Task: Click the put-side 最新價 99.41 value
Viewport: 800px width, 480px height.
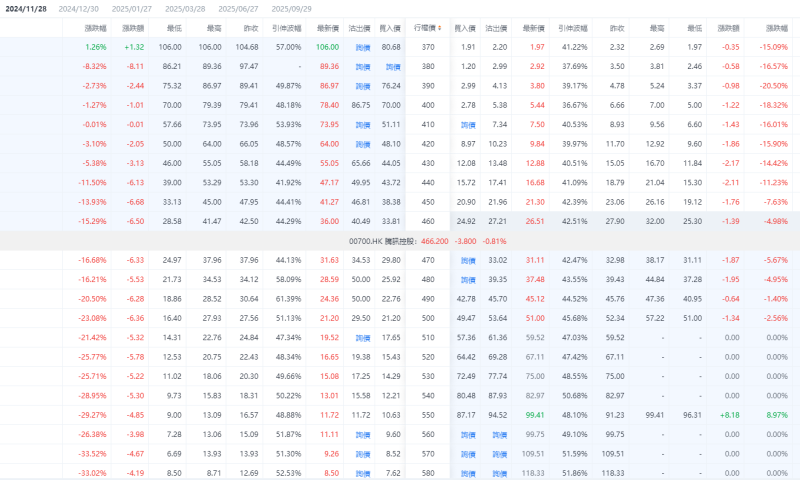Action: tap(535, 415)
